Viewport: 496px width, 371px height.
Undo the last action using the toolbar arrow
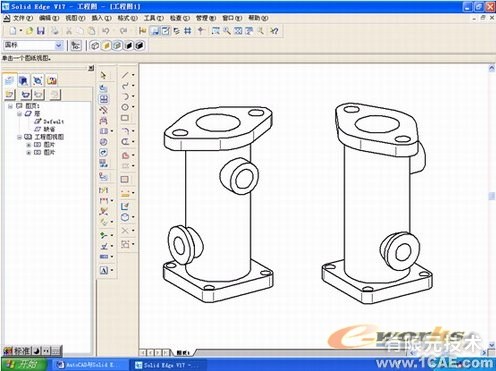[x=106, y=31]
